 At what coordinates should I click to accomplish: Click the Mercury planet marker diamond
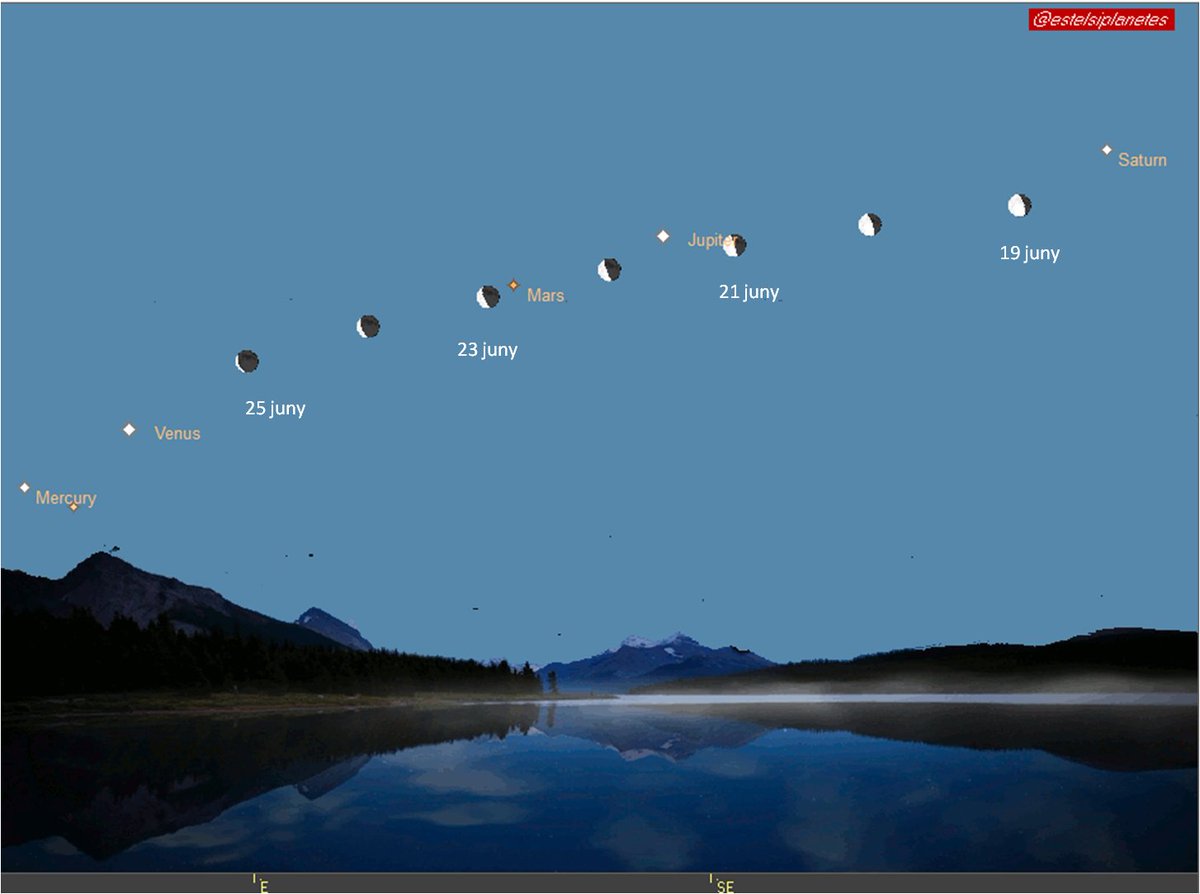coord(25,488)
